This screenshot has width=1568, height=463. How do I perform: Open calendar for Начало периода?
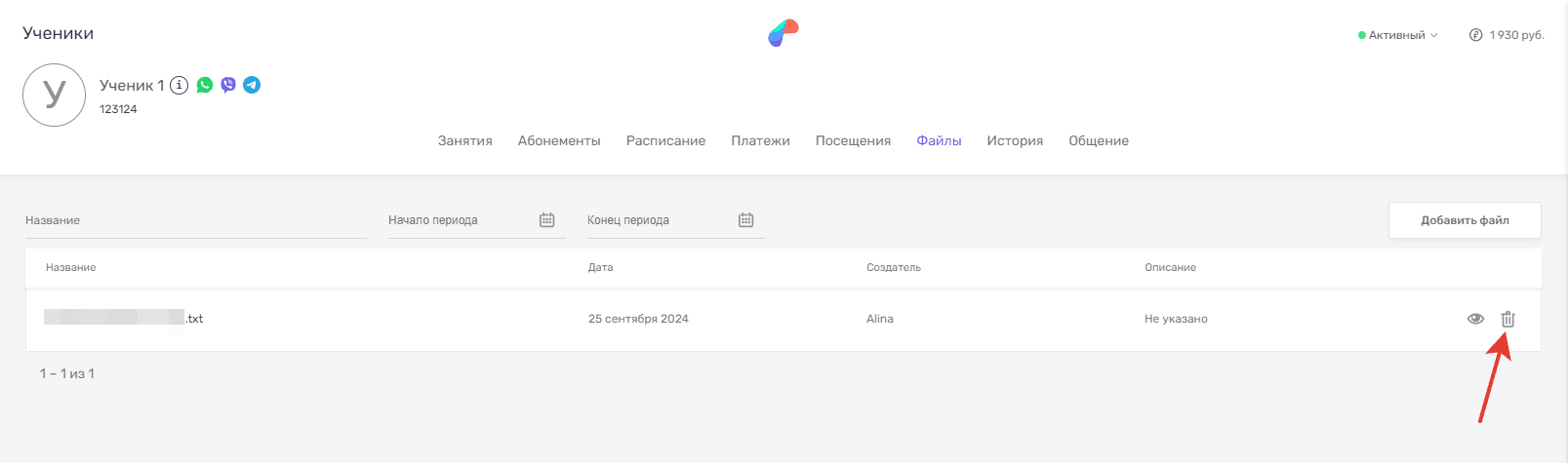point(547,220)
